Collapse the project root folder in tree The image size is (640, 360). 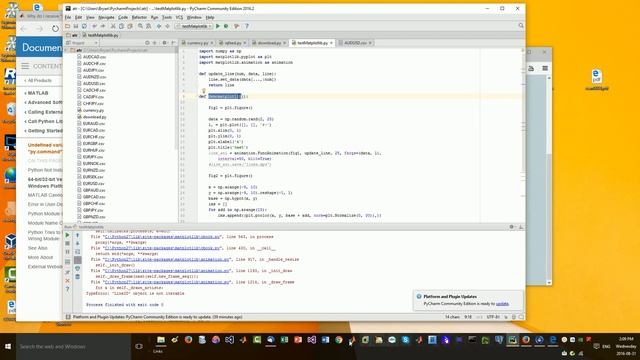pyautogui.click(x=67, y=50)
